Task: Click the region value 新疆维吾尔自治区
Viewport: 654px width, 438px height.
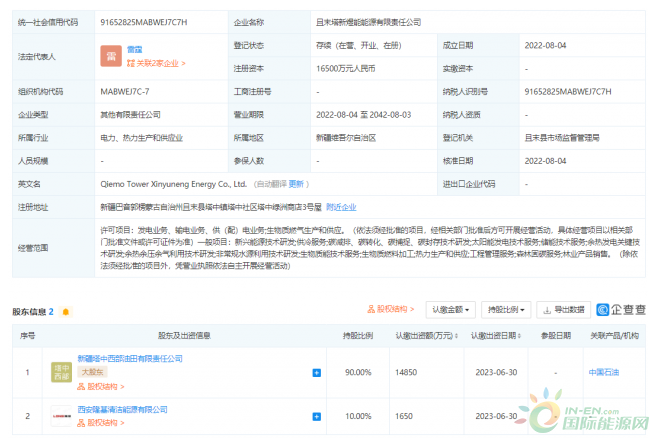Action: coord(346,138)
